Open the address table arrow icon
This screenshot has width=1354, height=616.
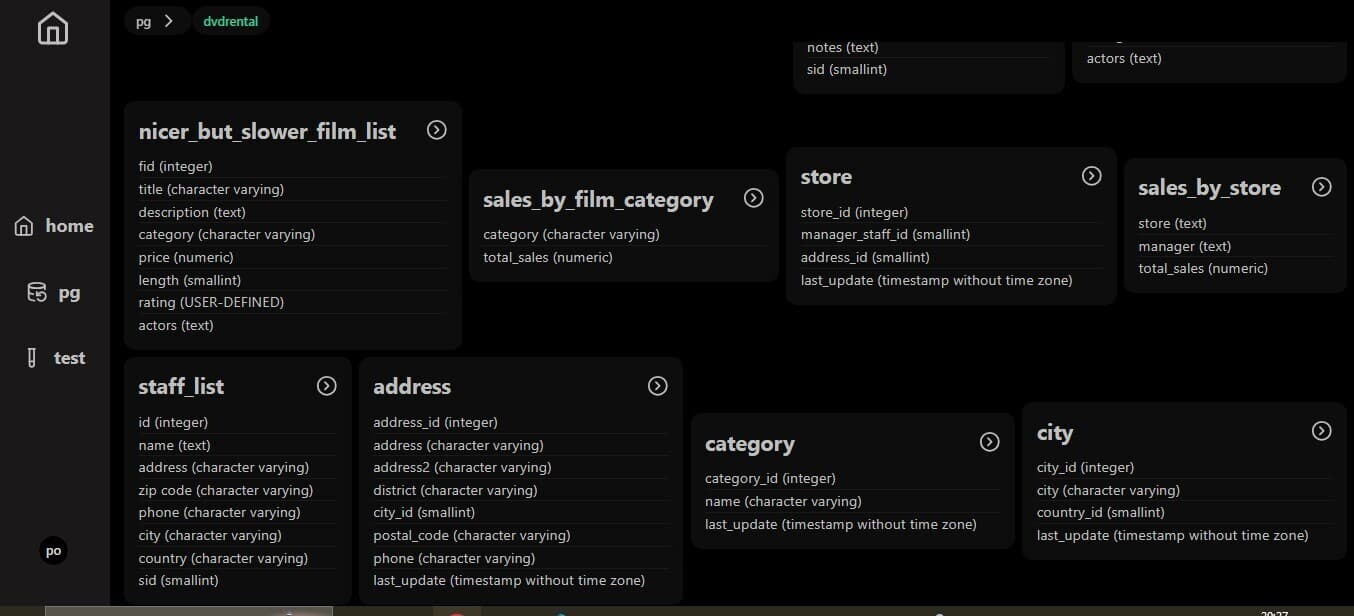click(658, 386)
